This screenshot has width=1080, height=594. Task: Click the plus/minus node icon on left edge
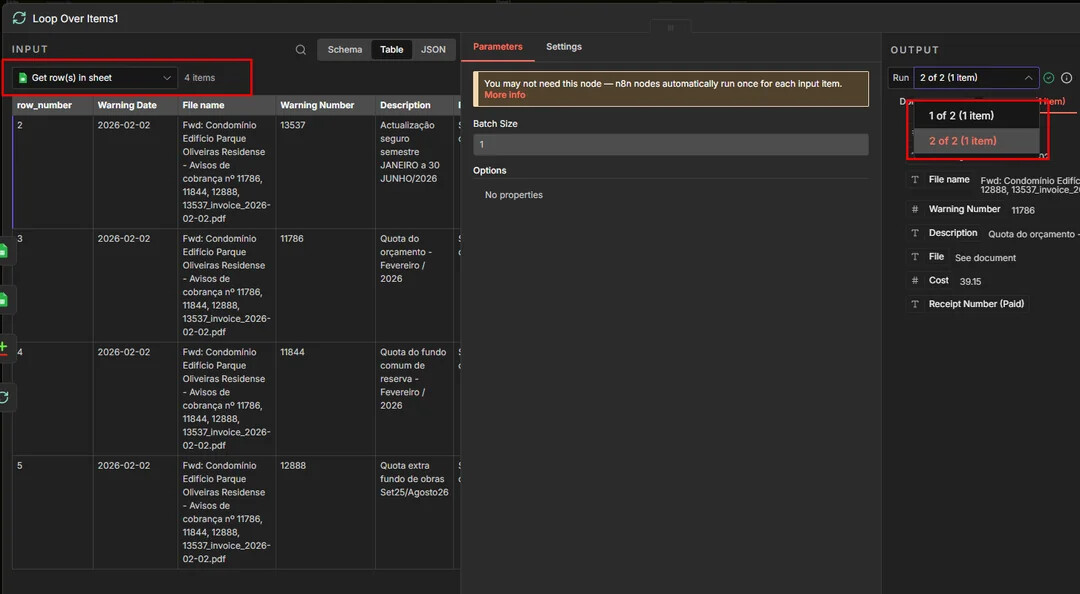4,347
